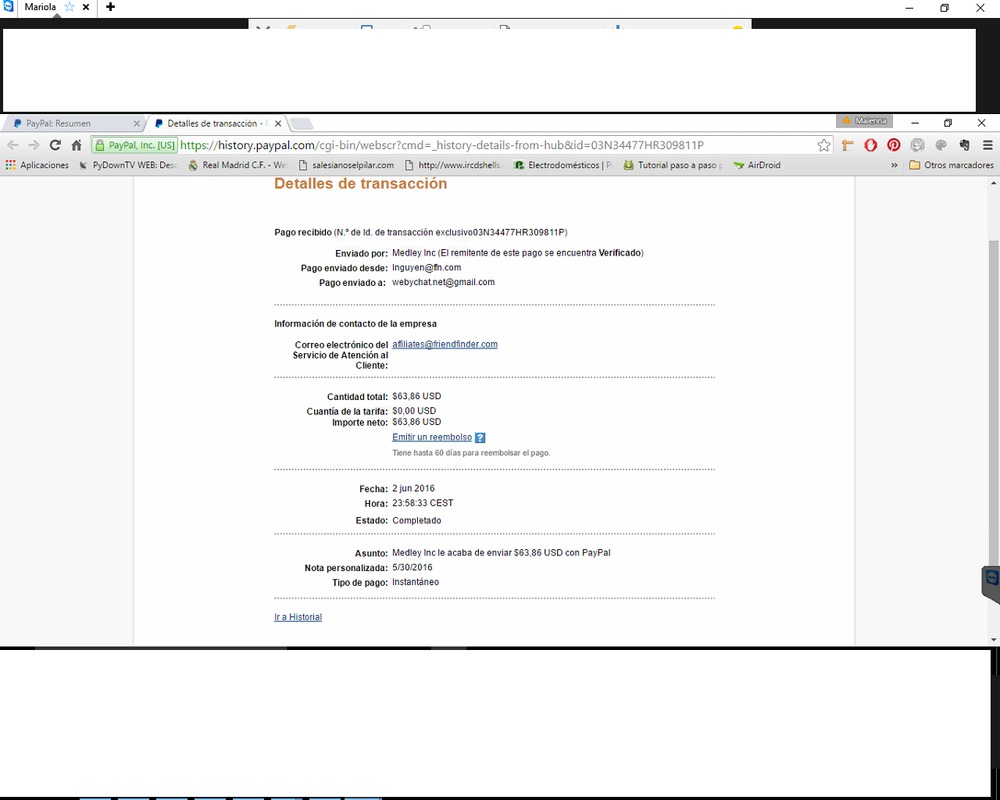Open a new Chrome tab
The image size is (1000, 800).
[x=302, y=124]
